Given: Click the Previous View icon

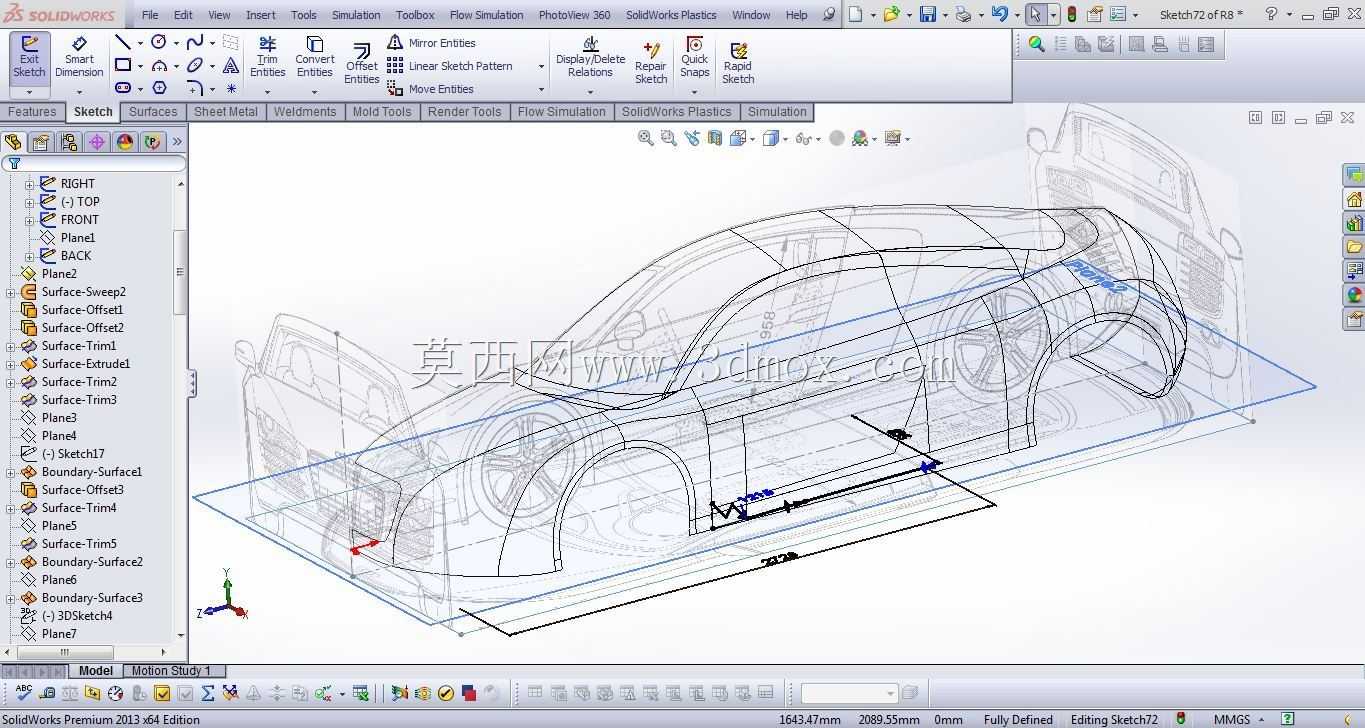Looking at the screenshot, I should point(692,139).
